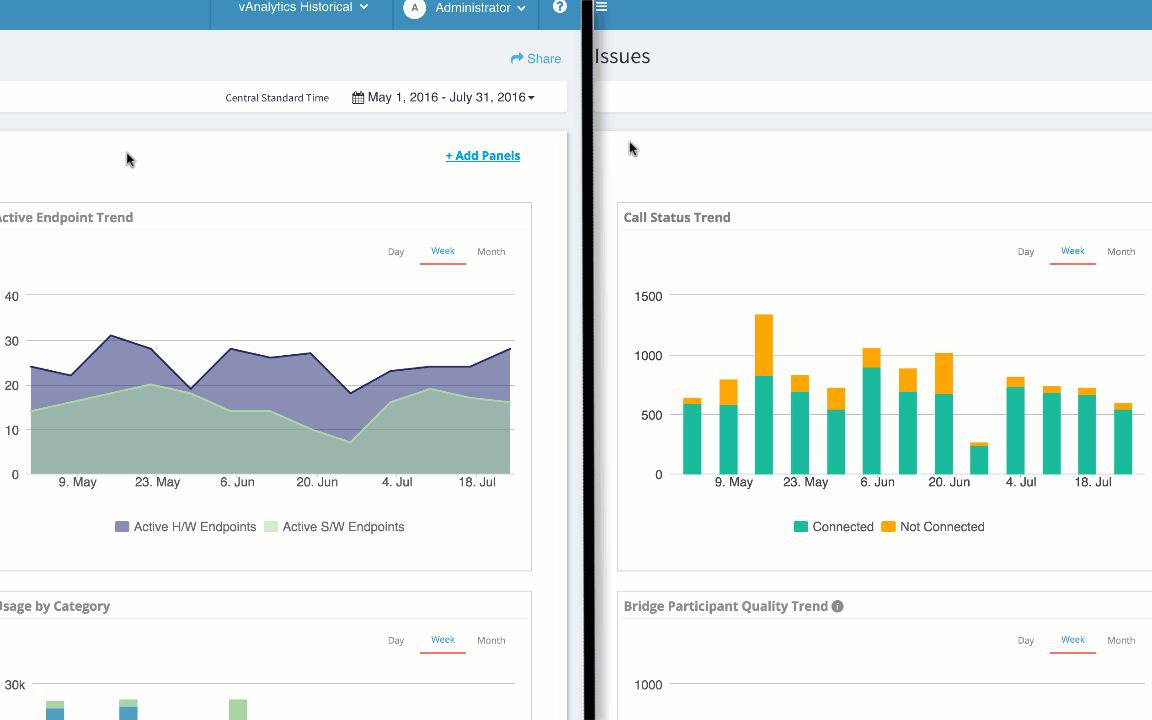Click the 40 axis label in Endpoint Trend
1152x720 pixels.
click(x=12, y=297)
